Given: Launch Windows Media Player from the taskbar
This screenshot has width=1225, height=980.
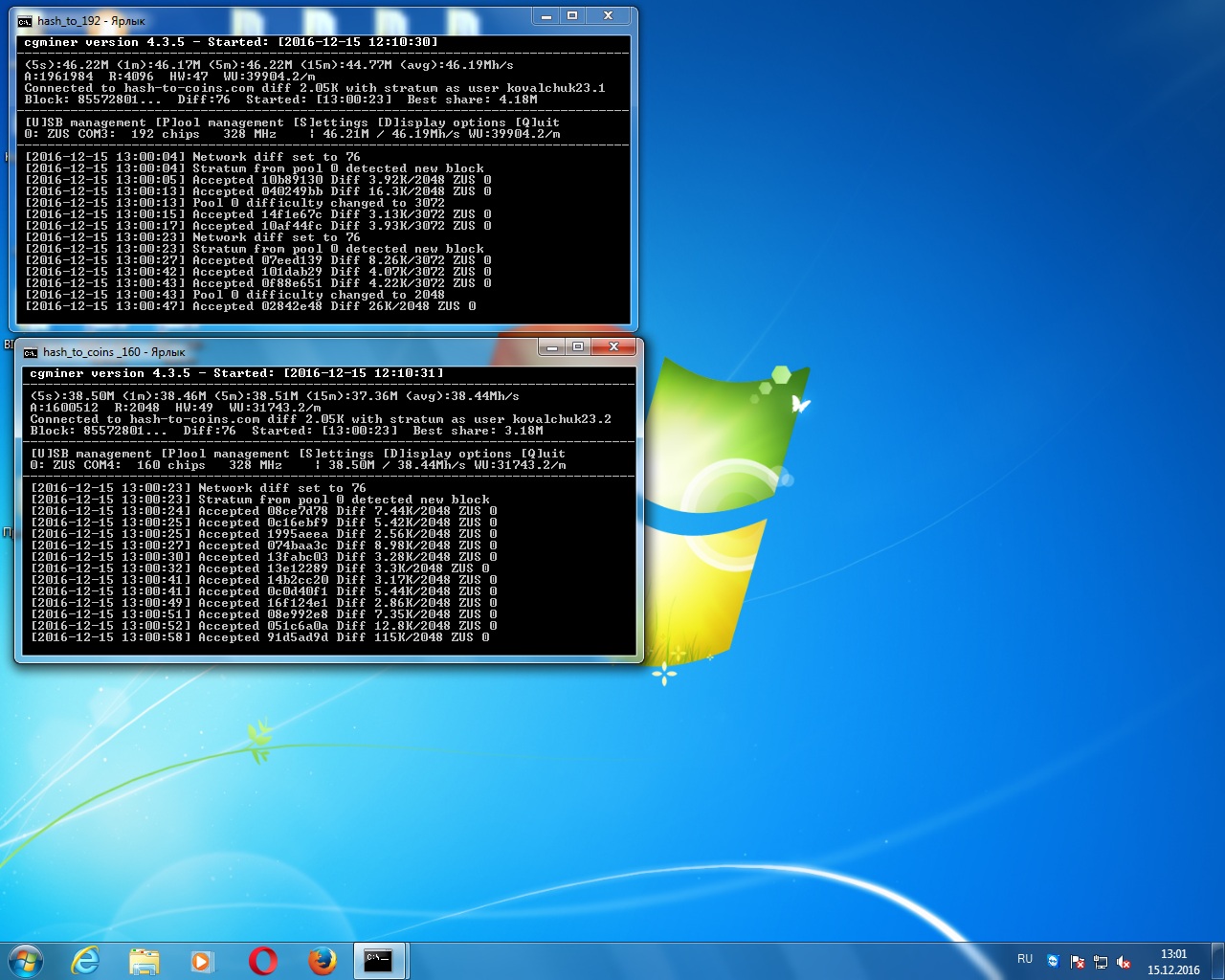Looking at the screenshot, I should click(202, 961).
